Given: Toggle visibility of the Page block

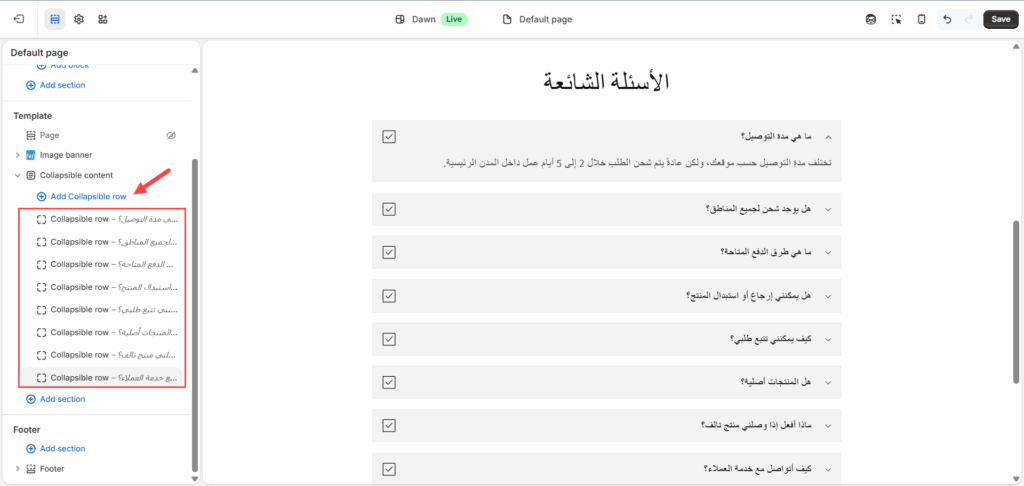Looking at the screenshot, I should [x=170, y=135].
